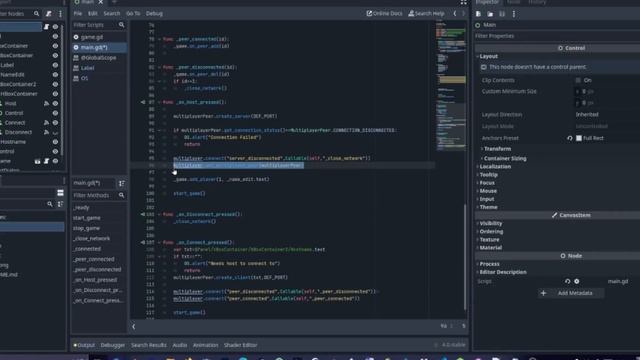Click the scene instance icon on the game node
Screen dimensions: 640x360
point(37,161)
